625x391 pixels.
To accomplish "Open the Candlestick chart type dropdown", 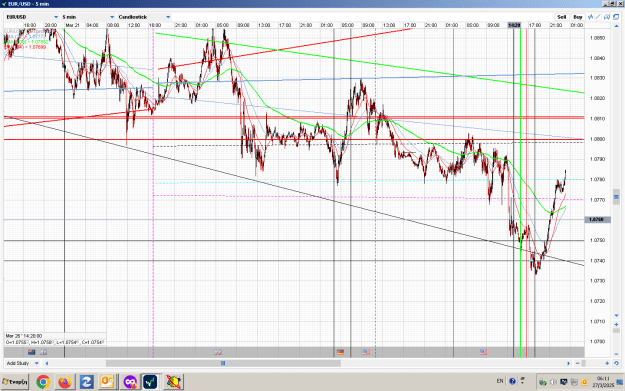I will point(144,17).
